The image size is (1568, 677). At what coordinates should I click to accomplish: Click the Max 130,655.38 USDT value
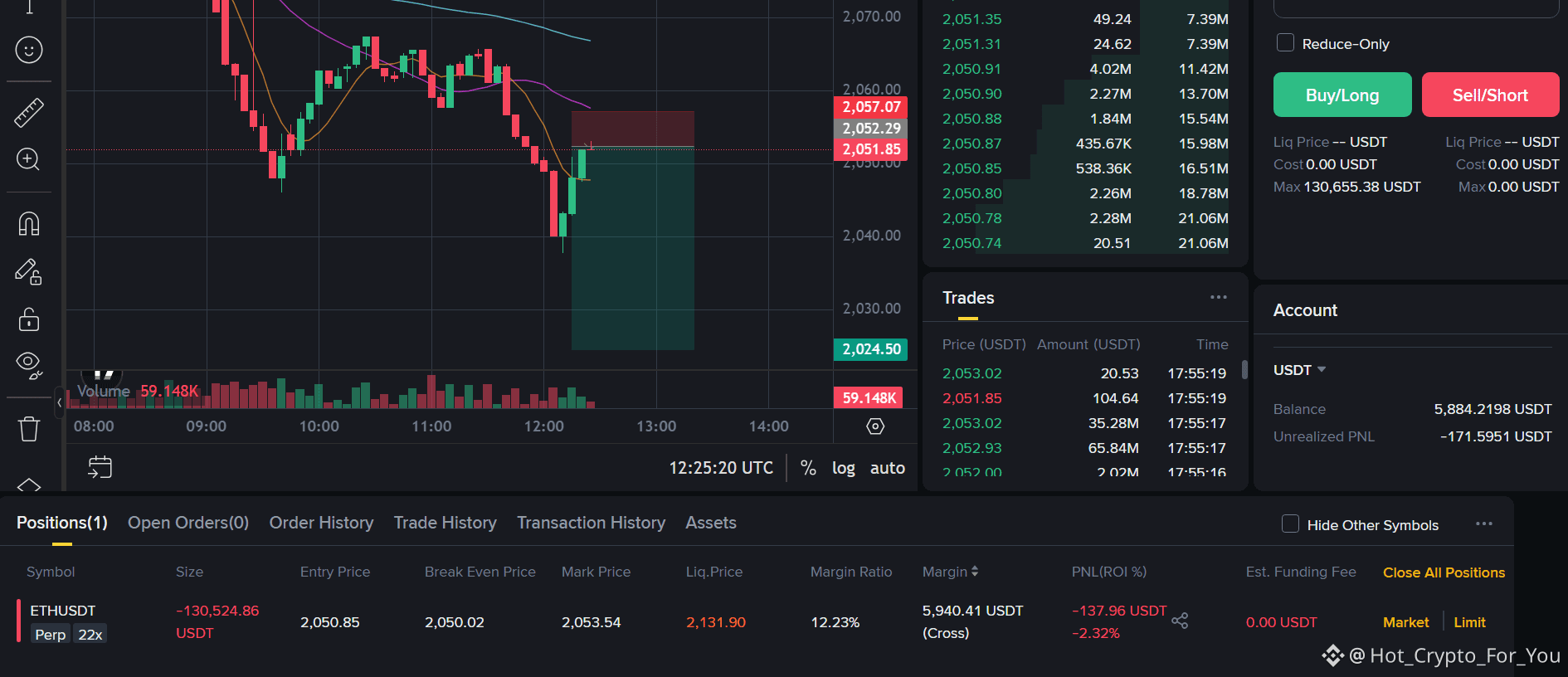(x=1362, y=187)
